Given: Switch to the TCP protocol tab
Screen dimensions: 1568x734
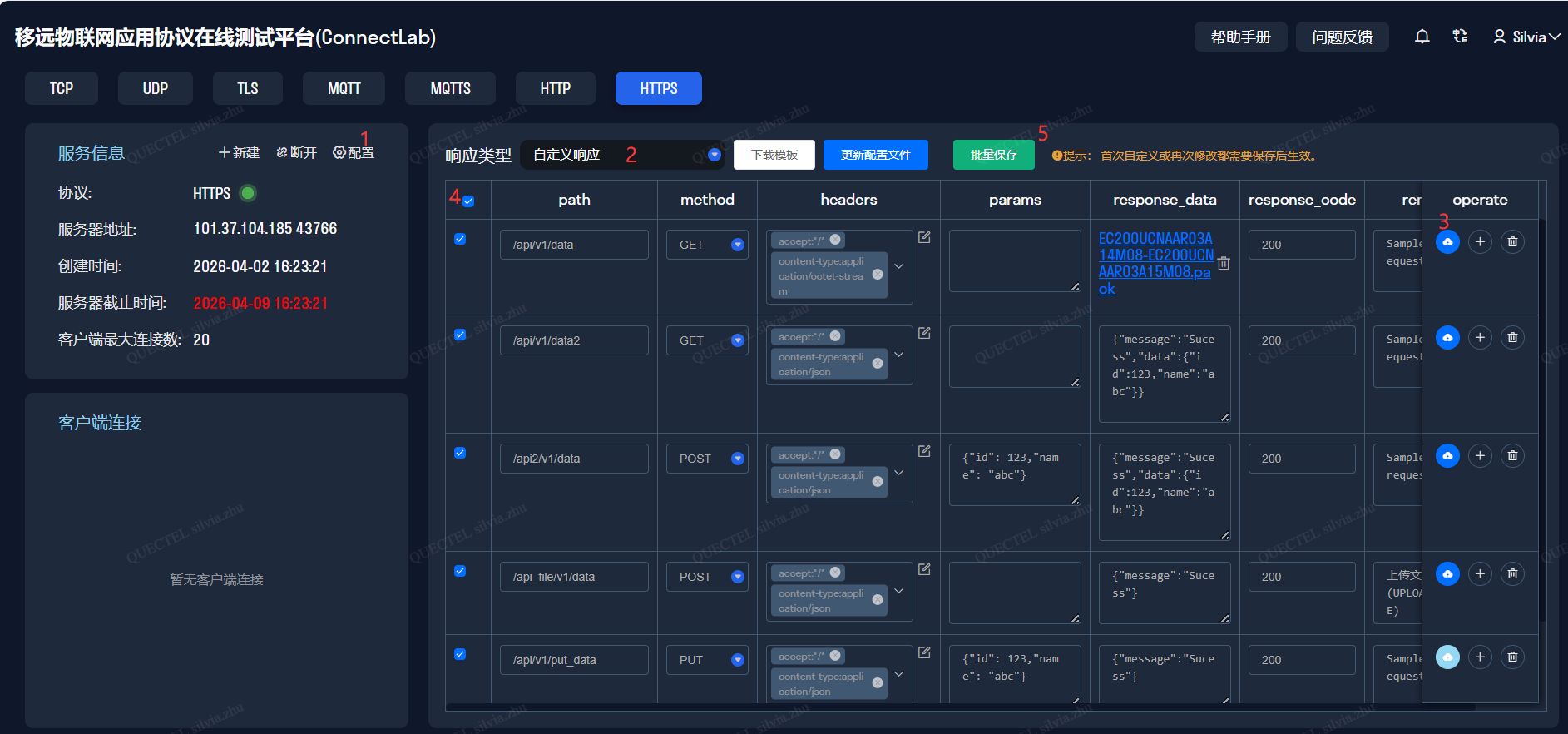Looking at the screenshot, I should click(x=62, y=88).
